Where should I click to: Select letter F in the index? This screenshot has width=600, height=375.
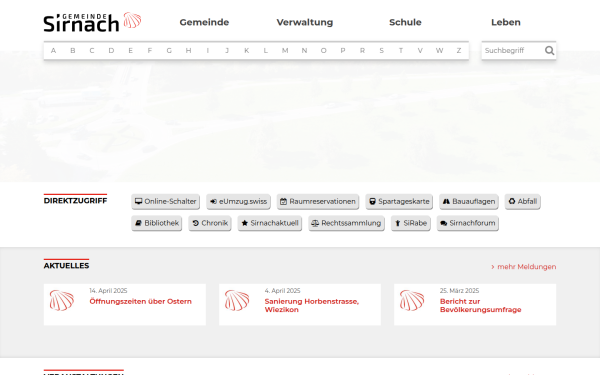point(150,51)
